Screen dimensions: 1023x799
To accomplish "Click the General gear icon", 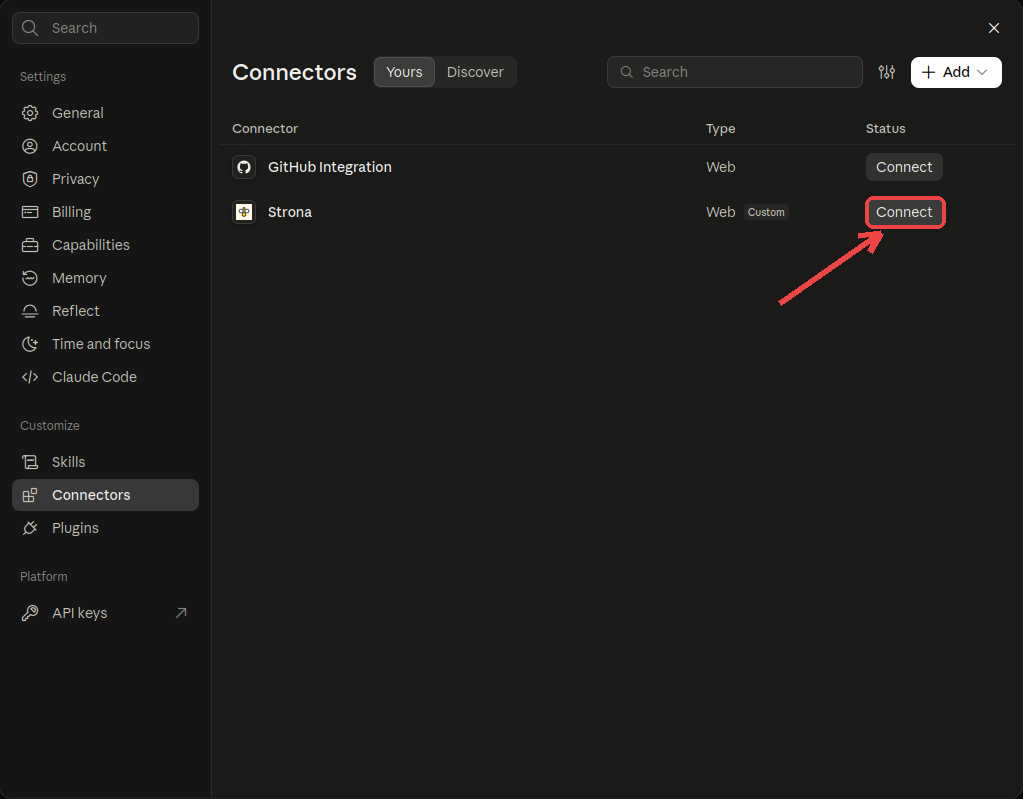I will [x=30, y=113].
